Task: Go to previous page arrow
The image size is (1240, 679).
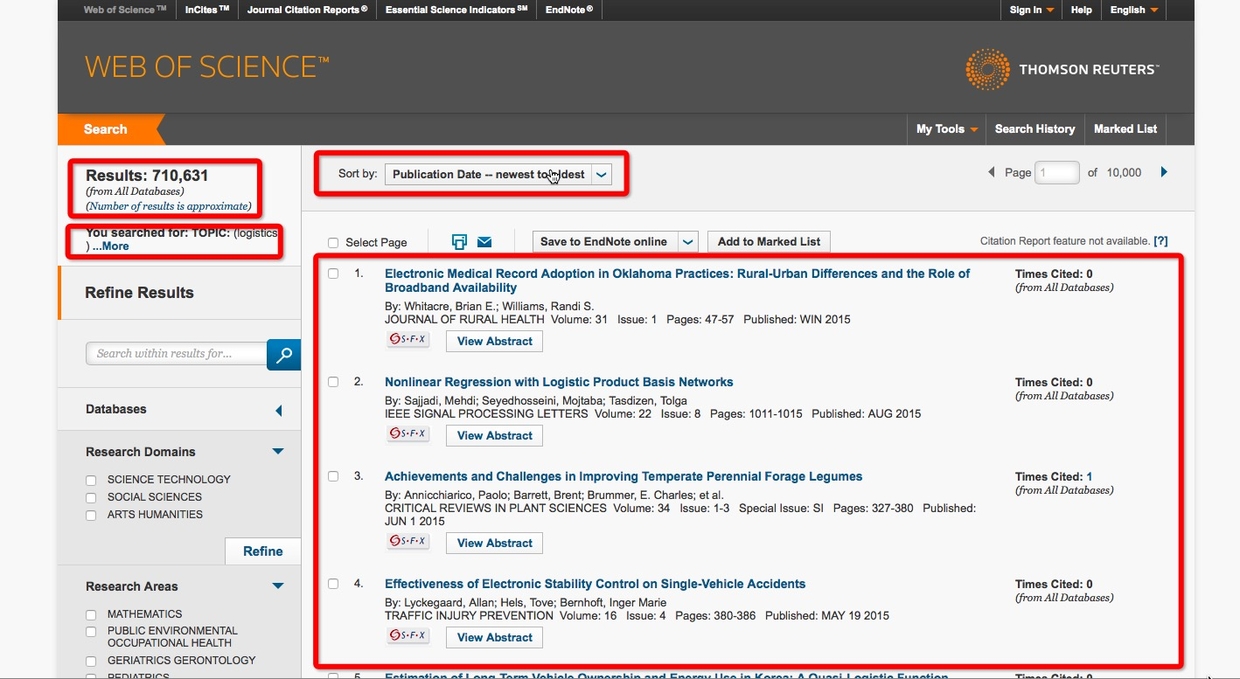Action: 991,172
